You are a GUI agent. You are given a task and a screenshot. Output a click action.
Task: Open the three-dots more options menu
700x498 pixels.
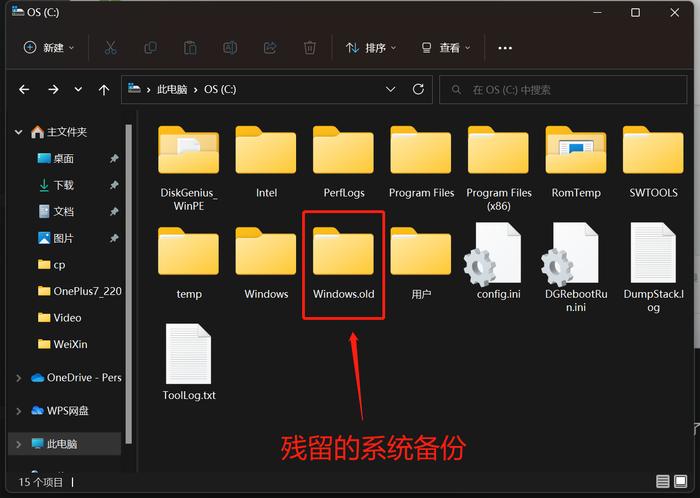[x=505, y=48]
